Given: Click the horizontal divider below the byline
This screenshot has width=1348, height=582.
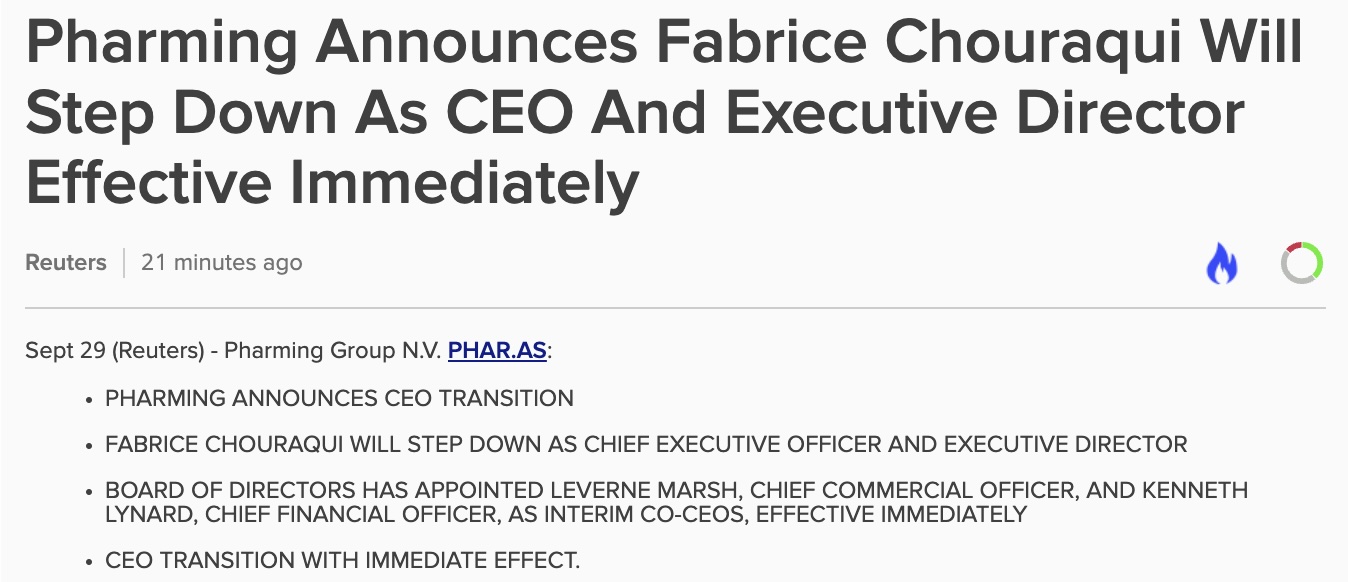Looking at the screenshot, I should [676, 309].
